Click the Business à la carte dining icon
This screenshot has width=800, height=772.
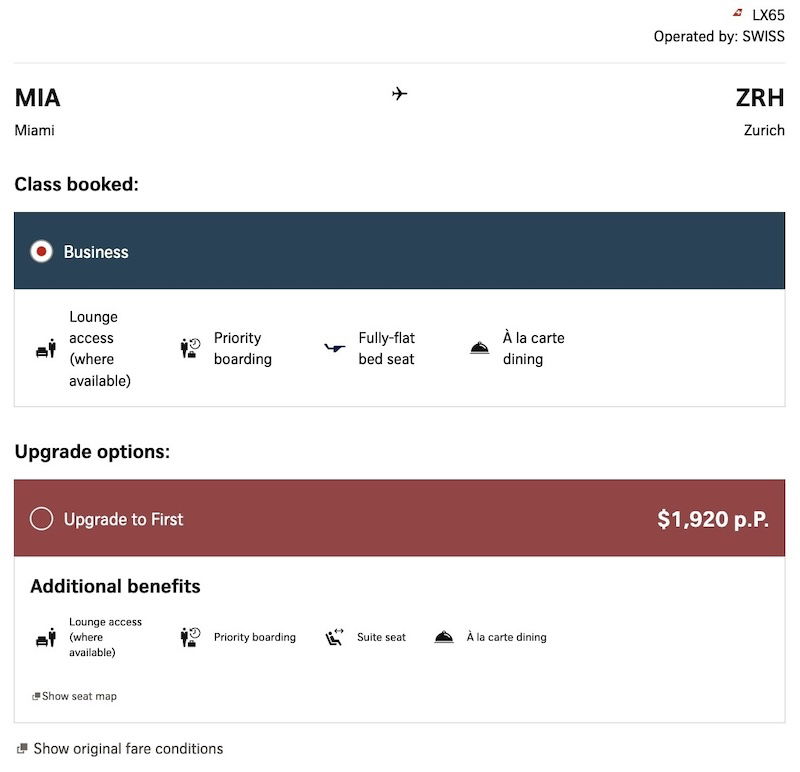tap(480, 349)
